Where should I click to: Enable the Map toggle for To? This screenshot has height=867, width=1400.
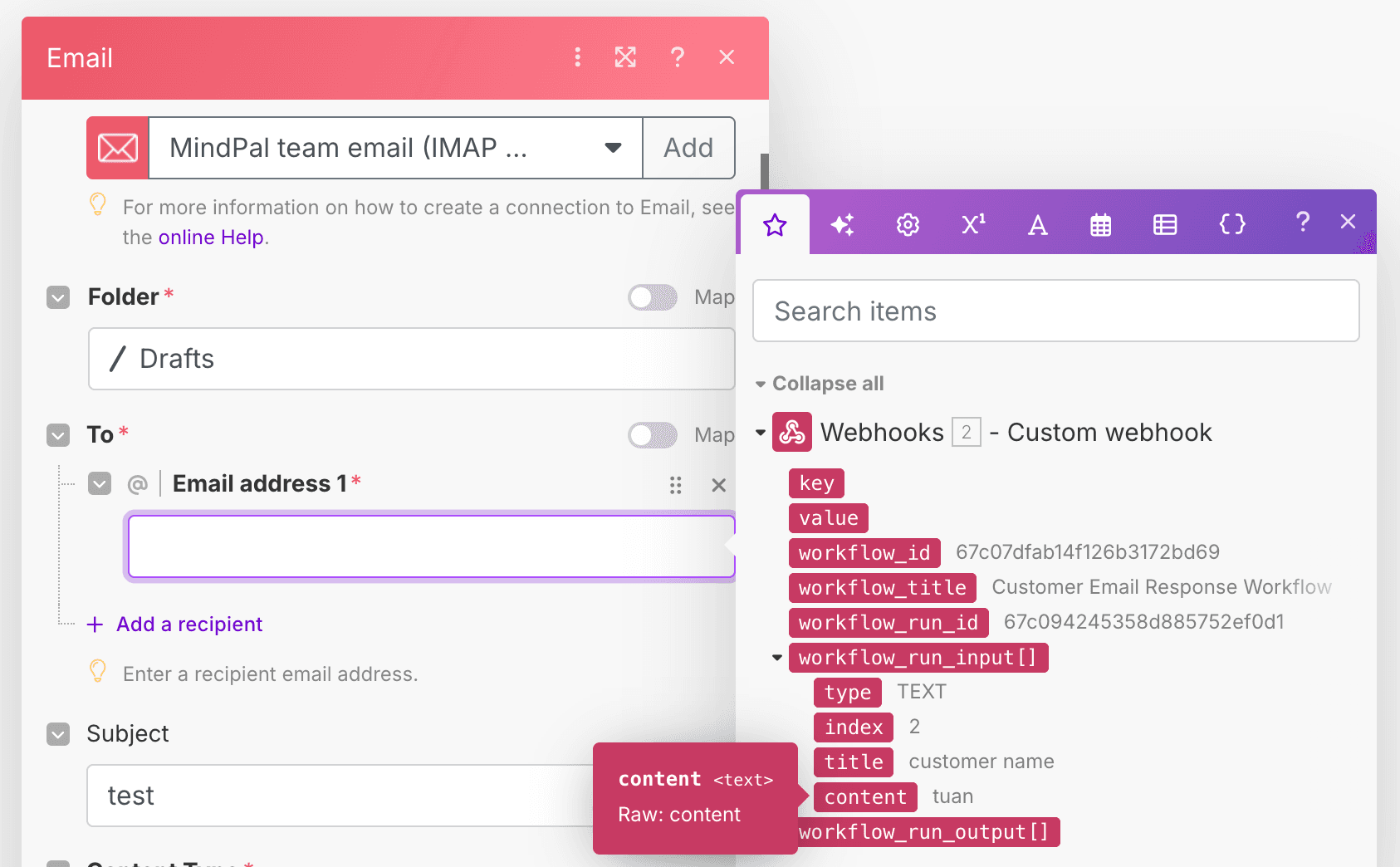pos(653,435)
